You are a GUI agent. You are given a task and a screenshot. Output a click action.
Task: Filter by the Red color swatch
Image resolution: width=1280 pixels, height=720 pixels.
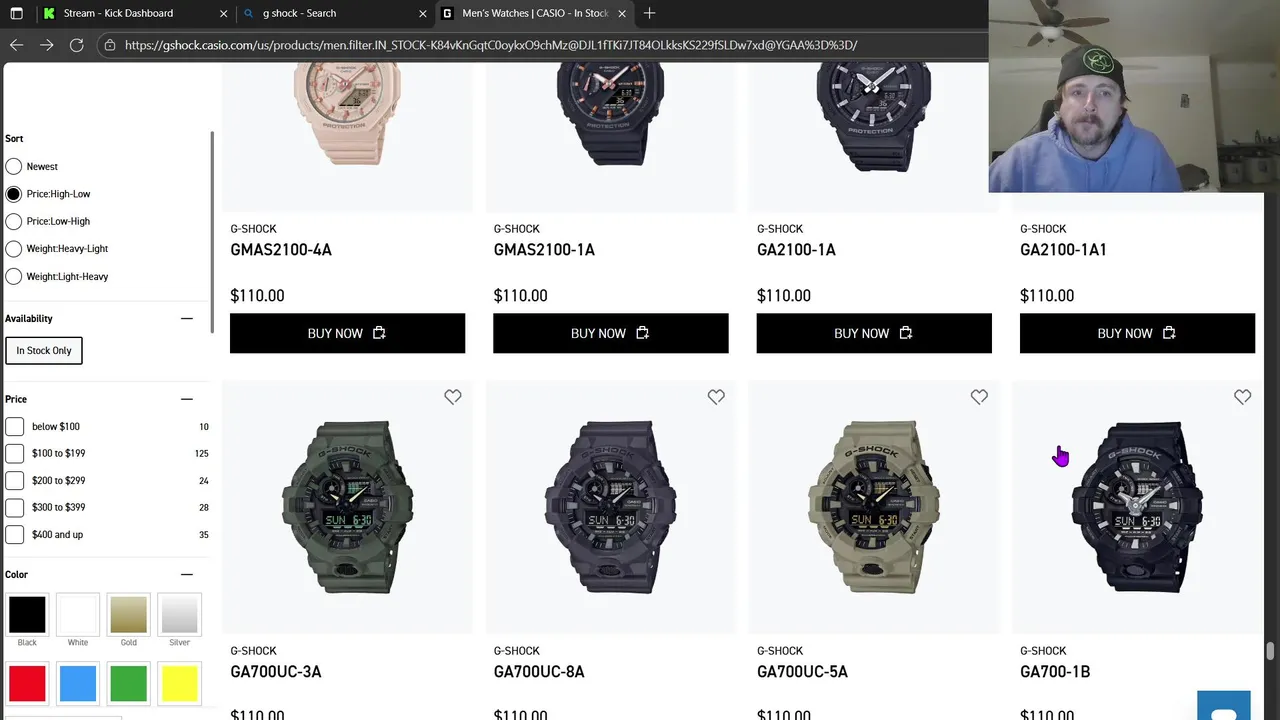click(27, 684)
